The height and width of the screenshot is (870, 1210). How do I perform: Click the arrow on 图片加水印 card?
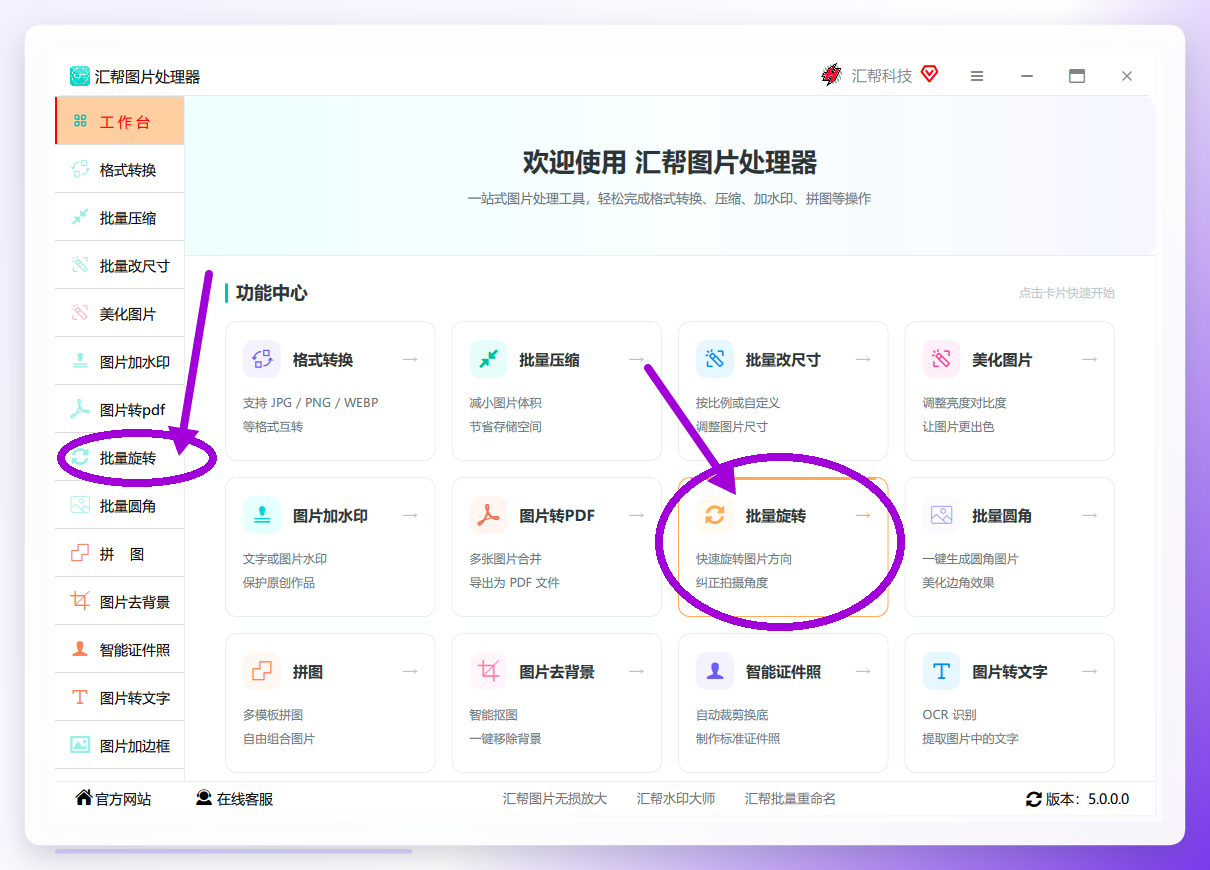[x=410, y=515]
